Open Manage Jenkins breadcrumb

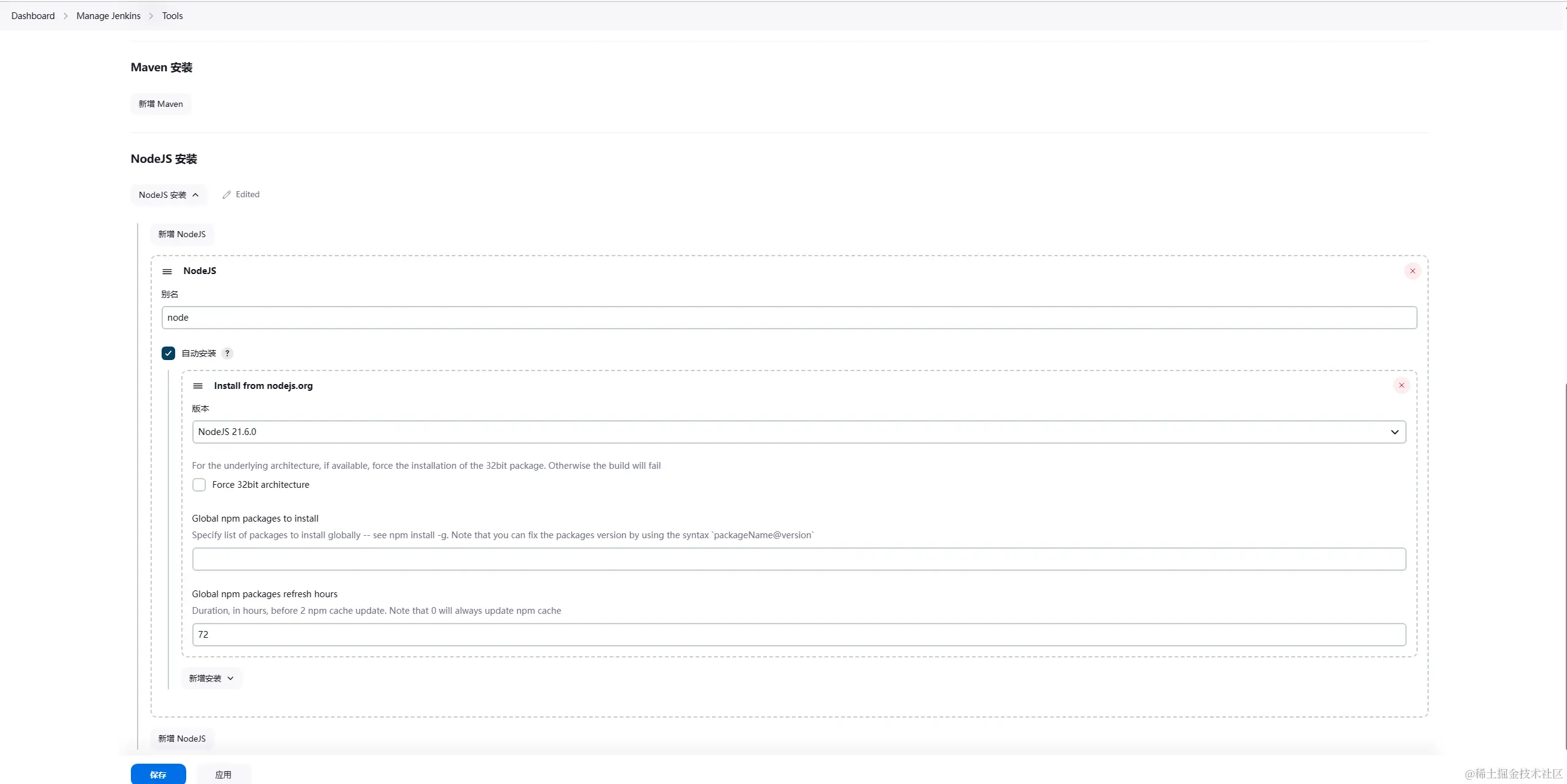click(x=108, y=16)
